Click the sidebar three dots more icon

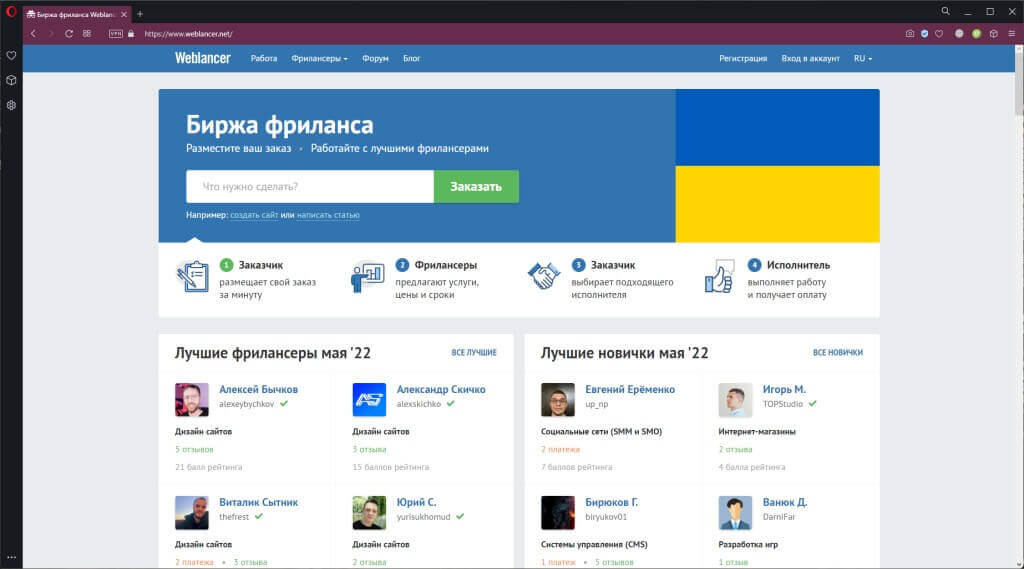[11, 557]
